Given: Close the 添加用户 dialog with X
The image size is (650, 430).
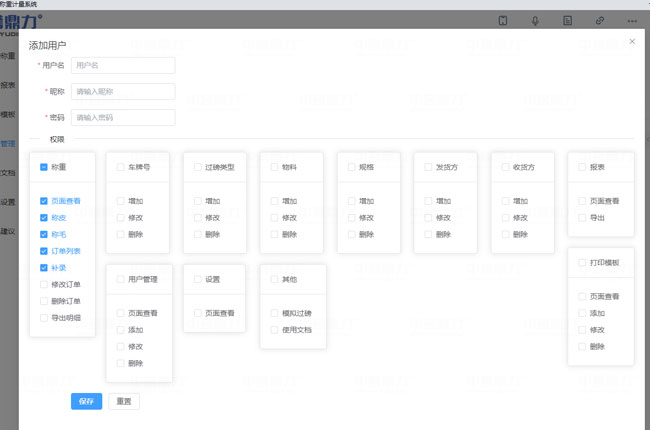Looking at the screenshot, I should coord(632,41).
